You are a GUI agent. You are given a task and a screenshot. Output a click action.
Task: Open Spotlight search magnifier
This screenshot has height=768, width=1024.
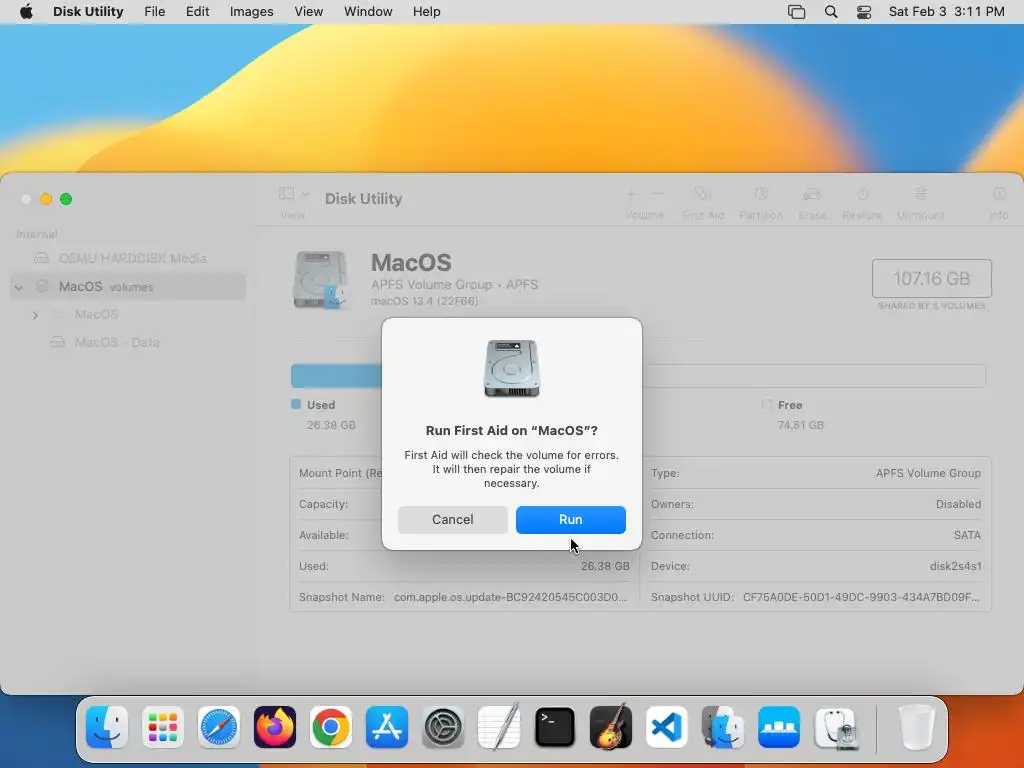coord(831,12)
